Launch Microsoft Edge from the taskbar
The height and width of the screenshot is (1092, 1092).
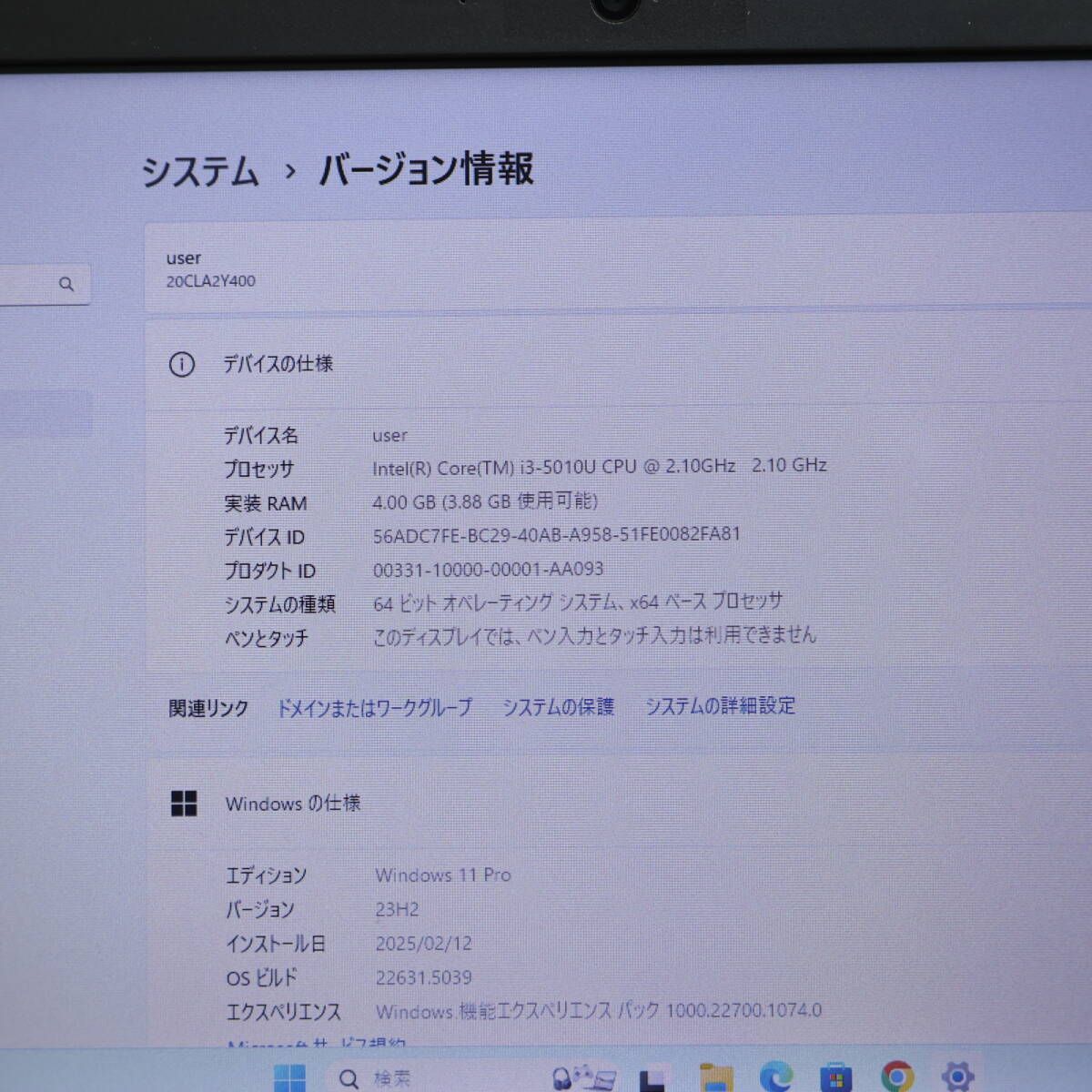(x=777, y=1078)
